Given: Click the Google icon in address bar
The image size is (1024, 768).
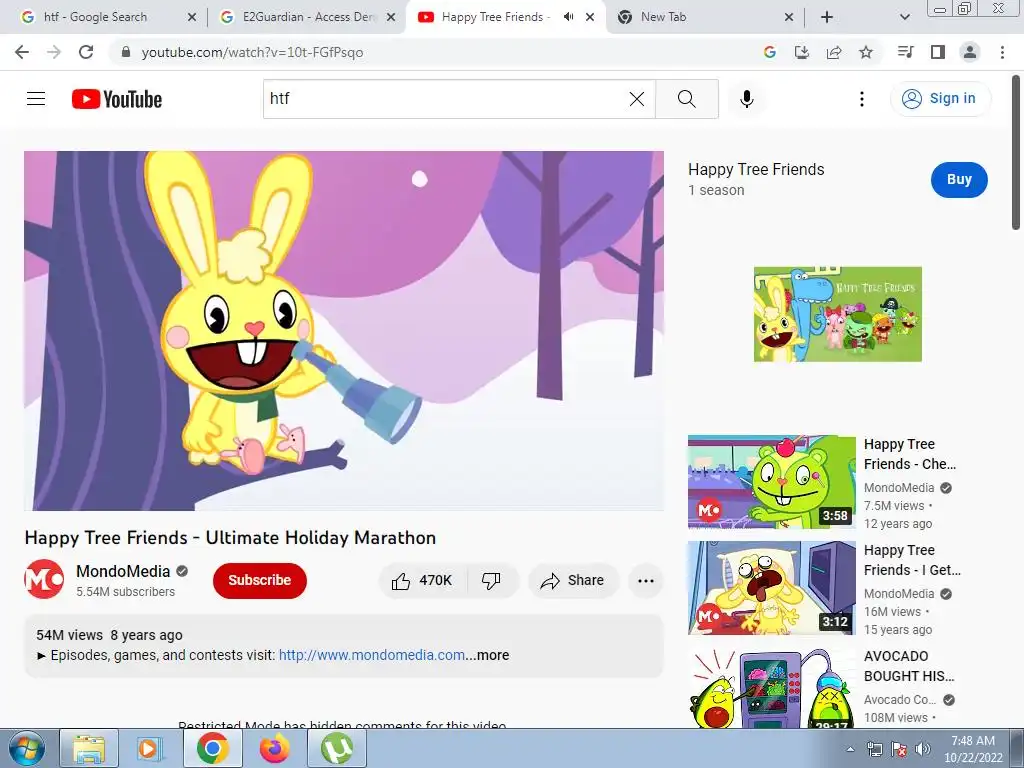Looking at the screenshot, I should click(770, 52).
